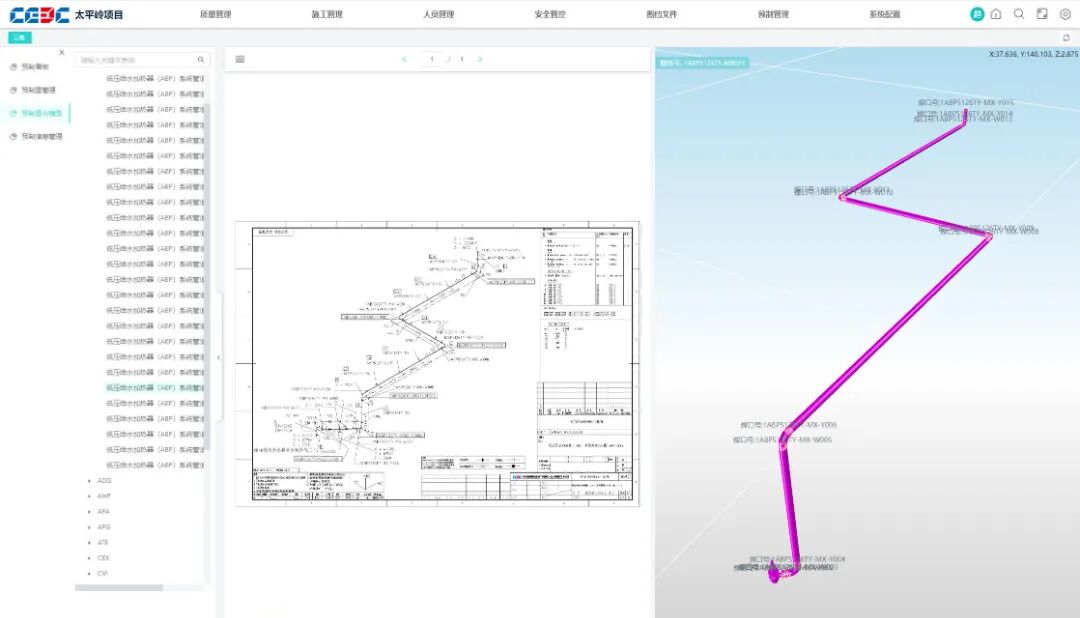Open the 安全管控 top menu
Screen dimensions: 1080x618
(x=550, y=15)
